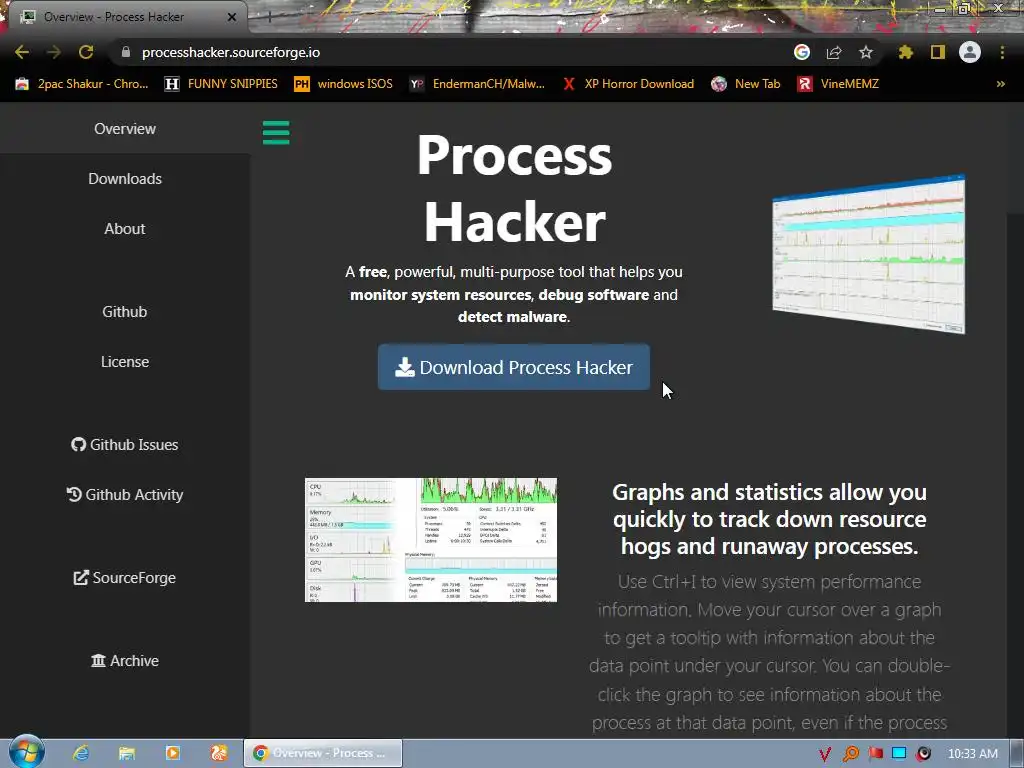Open the Chrome profile avatar

click(x=970, y=52)
